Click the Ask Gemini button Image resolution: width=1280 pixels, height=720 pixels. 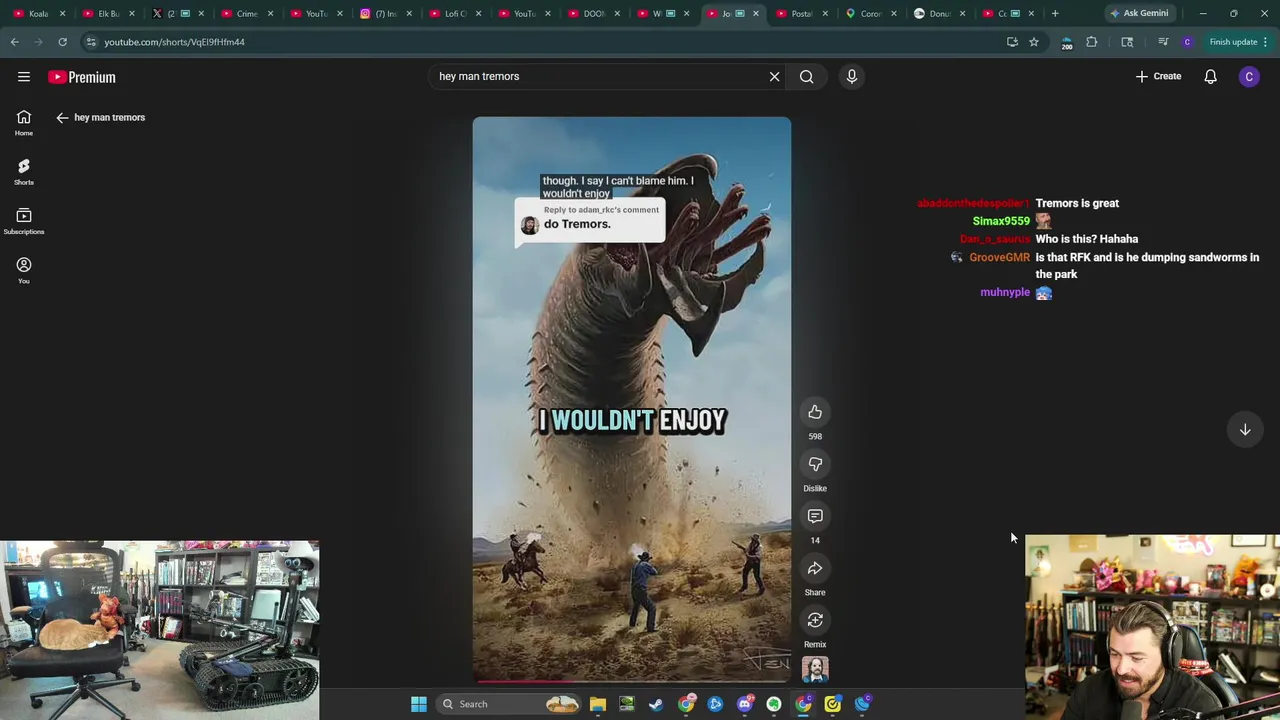(x=1140, y=13)
